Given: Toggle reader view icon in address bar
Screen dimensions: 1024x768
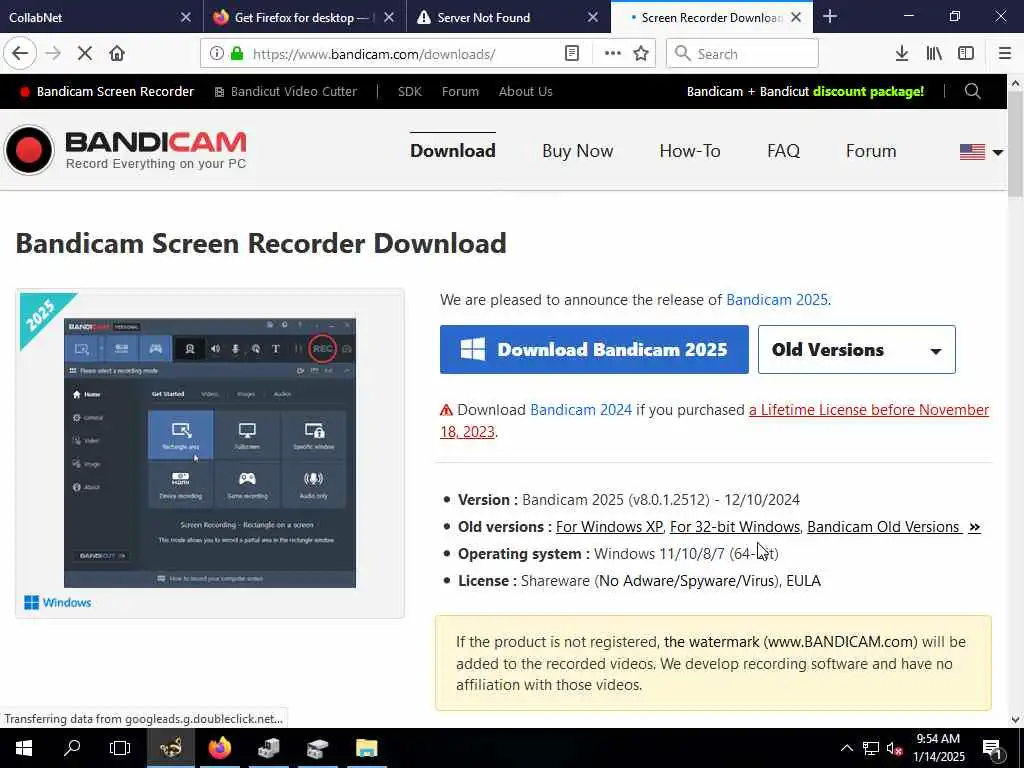Looking at the screenshot, I should click(x=572, y=54).
